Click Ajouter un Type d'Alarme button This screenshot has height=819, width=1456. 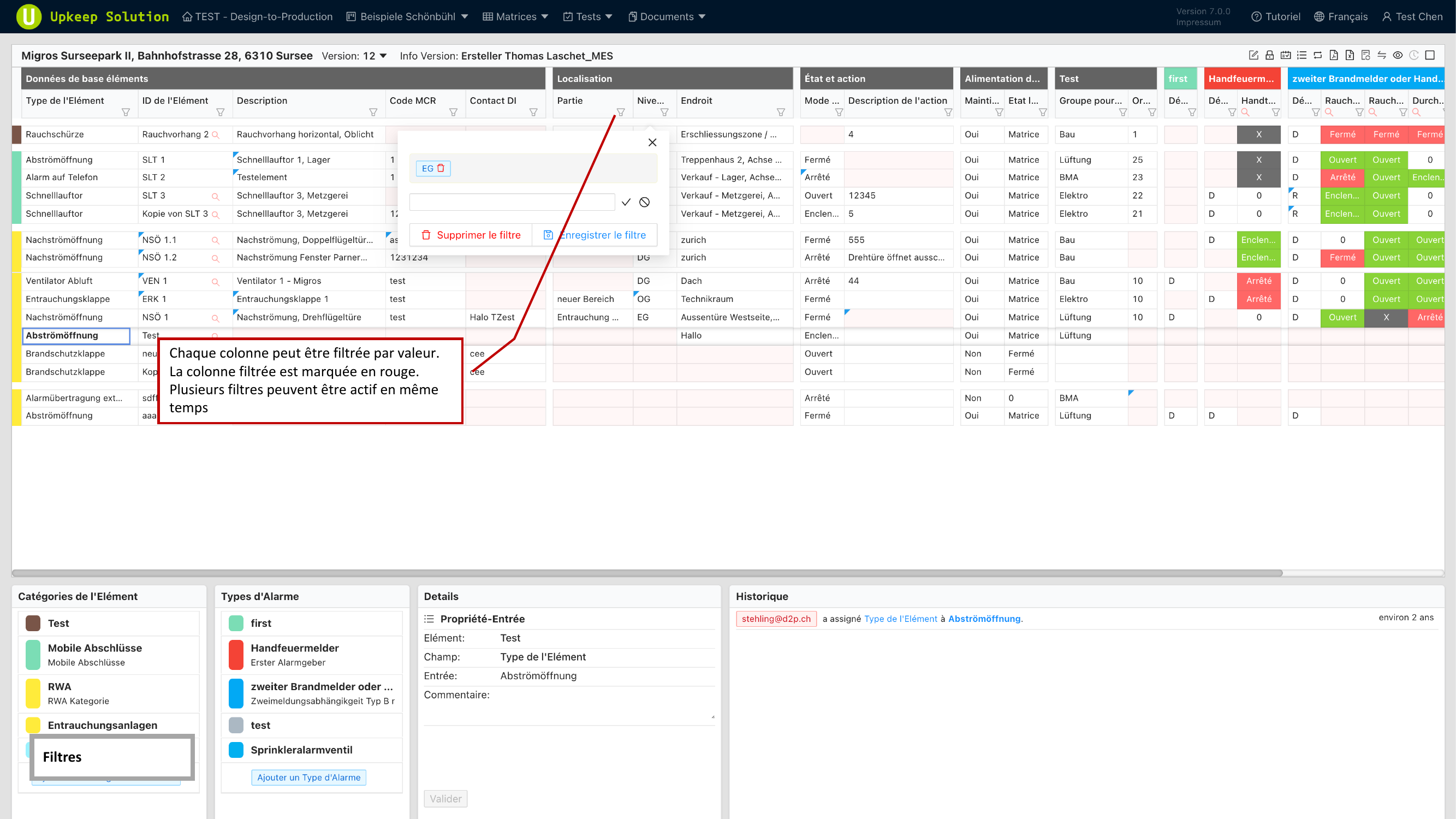(x=308, y=777)
